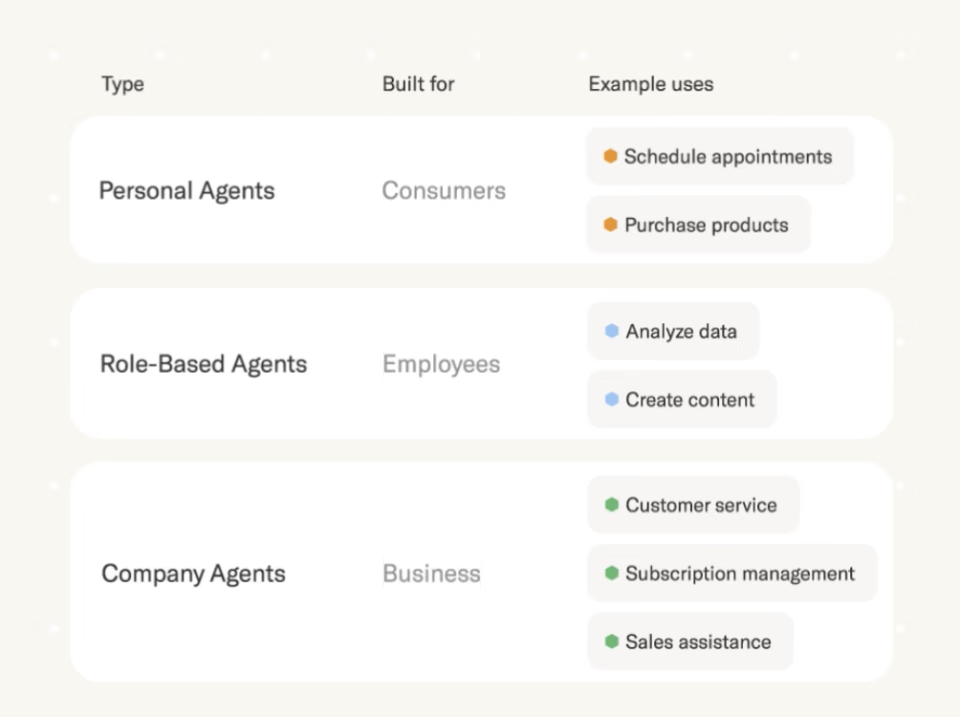Choose the Create content chip
The width and height of the screenshot is (960, 717).
[x=682, y=399]
